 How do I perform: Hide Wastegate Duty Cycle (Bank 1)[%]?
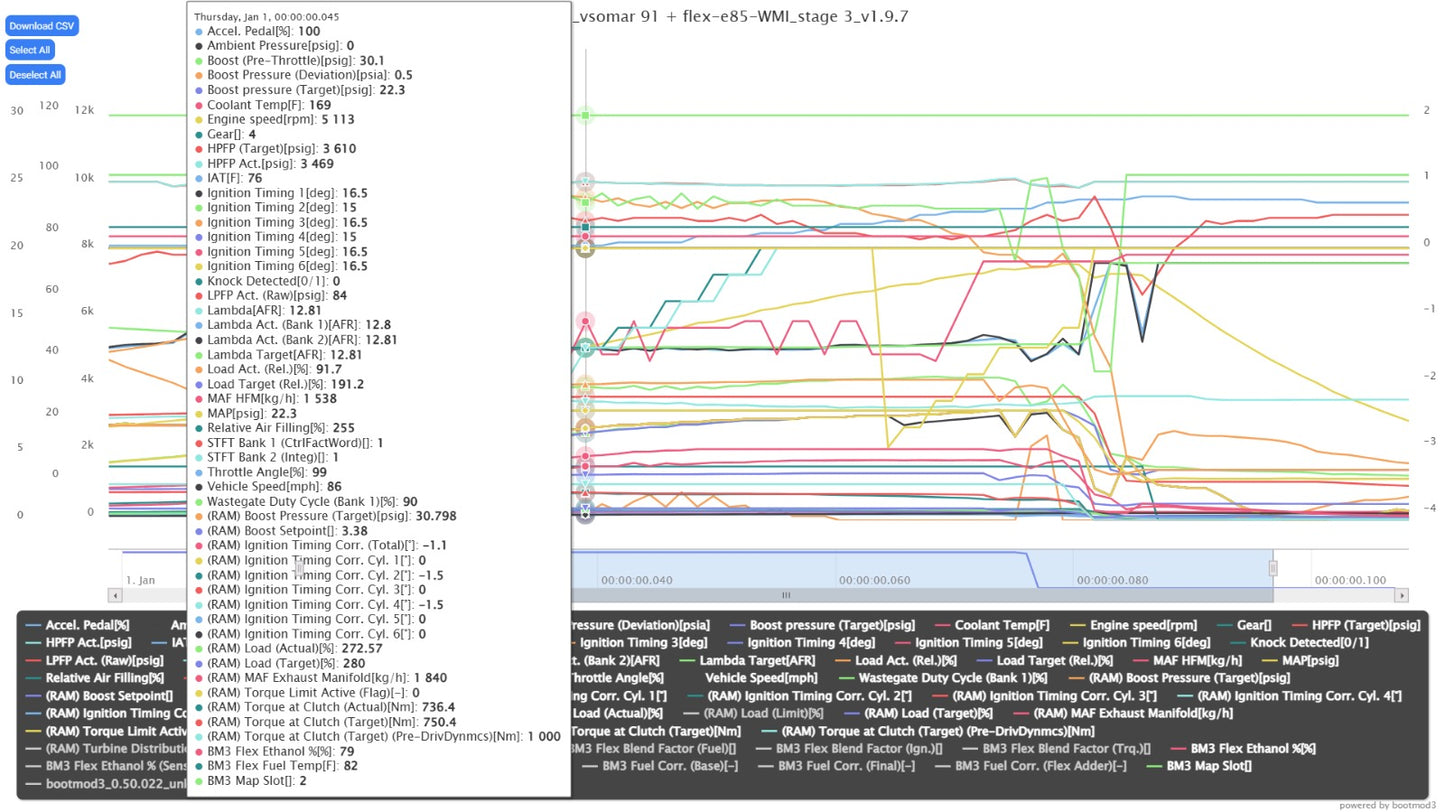click(x=936, y=678)
